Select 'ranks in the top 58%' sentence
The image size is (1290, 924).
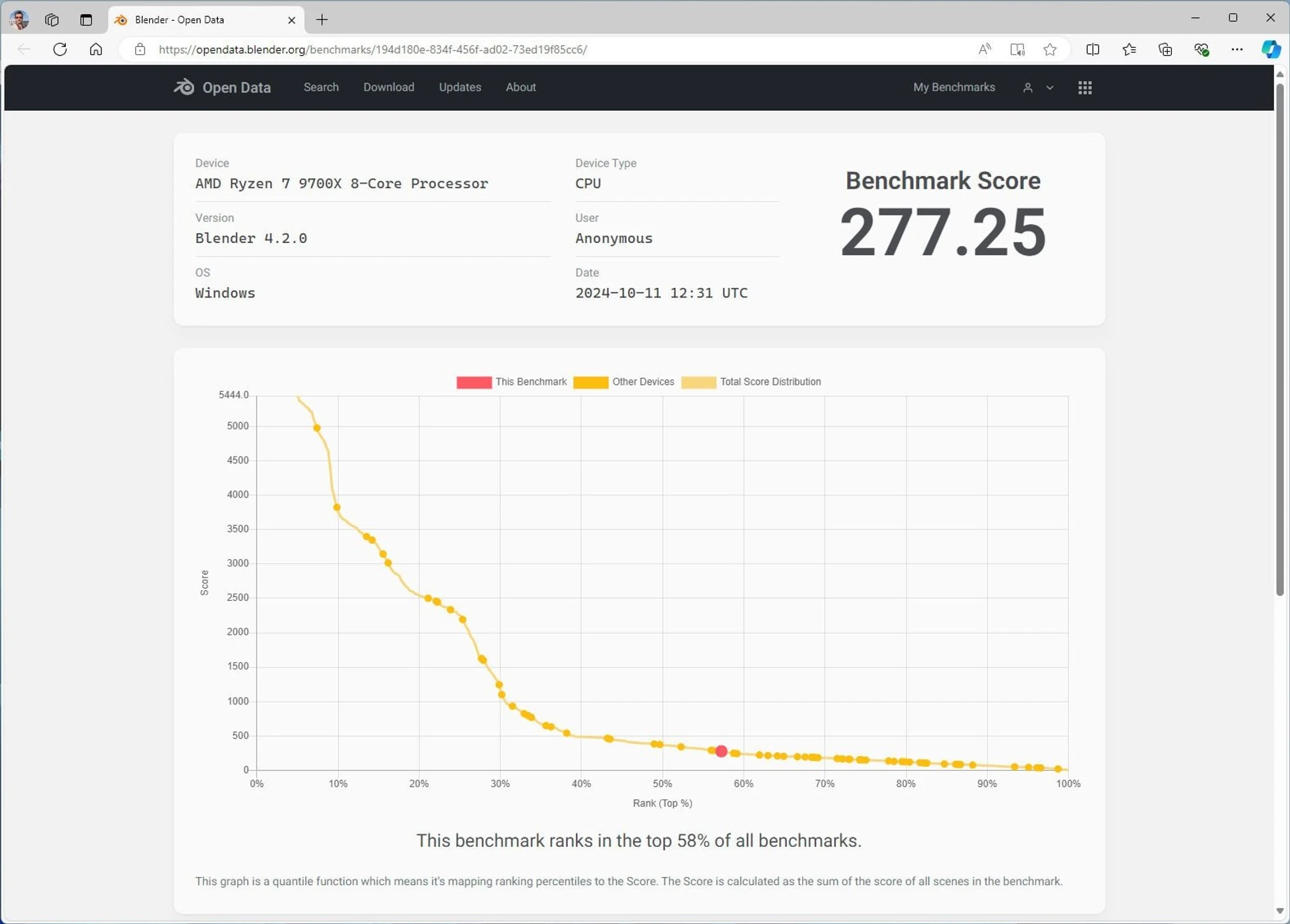(x=640, y=841)
